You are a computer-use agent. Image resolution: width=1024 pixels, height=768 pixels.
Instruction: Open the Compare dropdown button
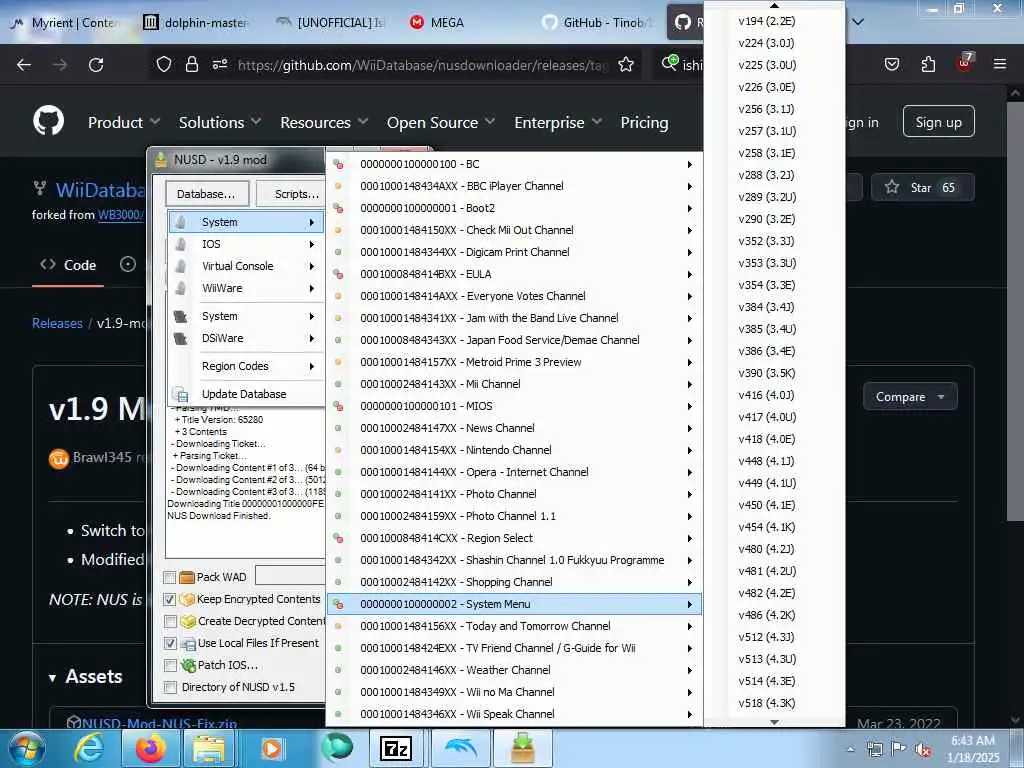[x=910, y=396]
